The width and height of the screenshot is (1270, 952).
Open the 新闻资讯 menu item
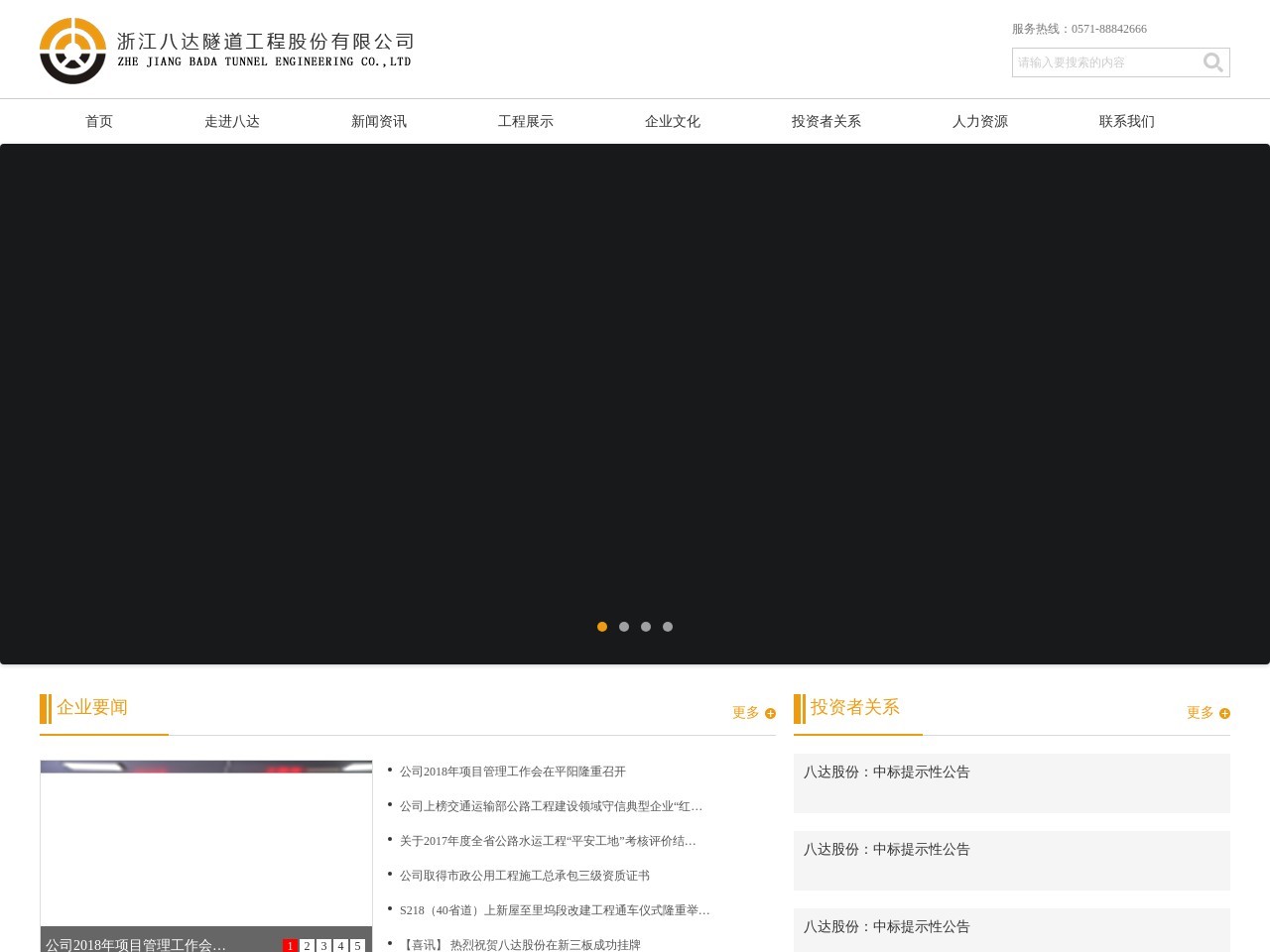[x=379, y=121]
